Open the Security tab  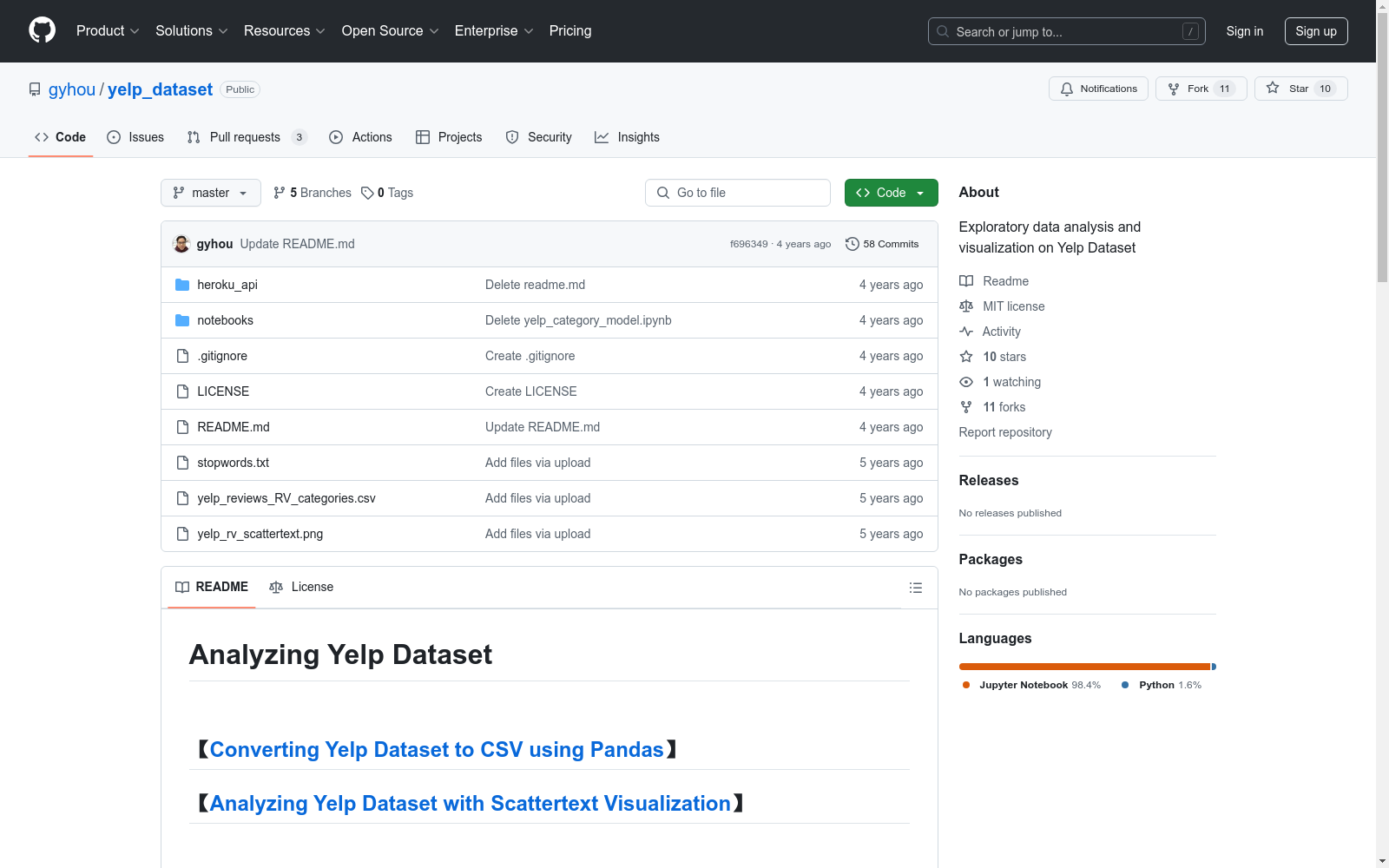539,137
